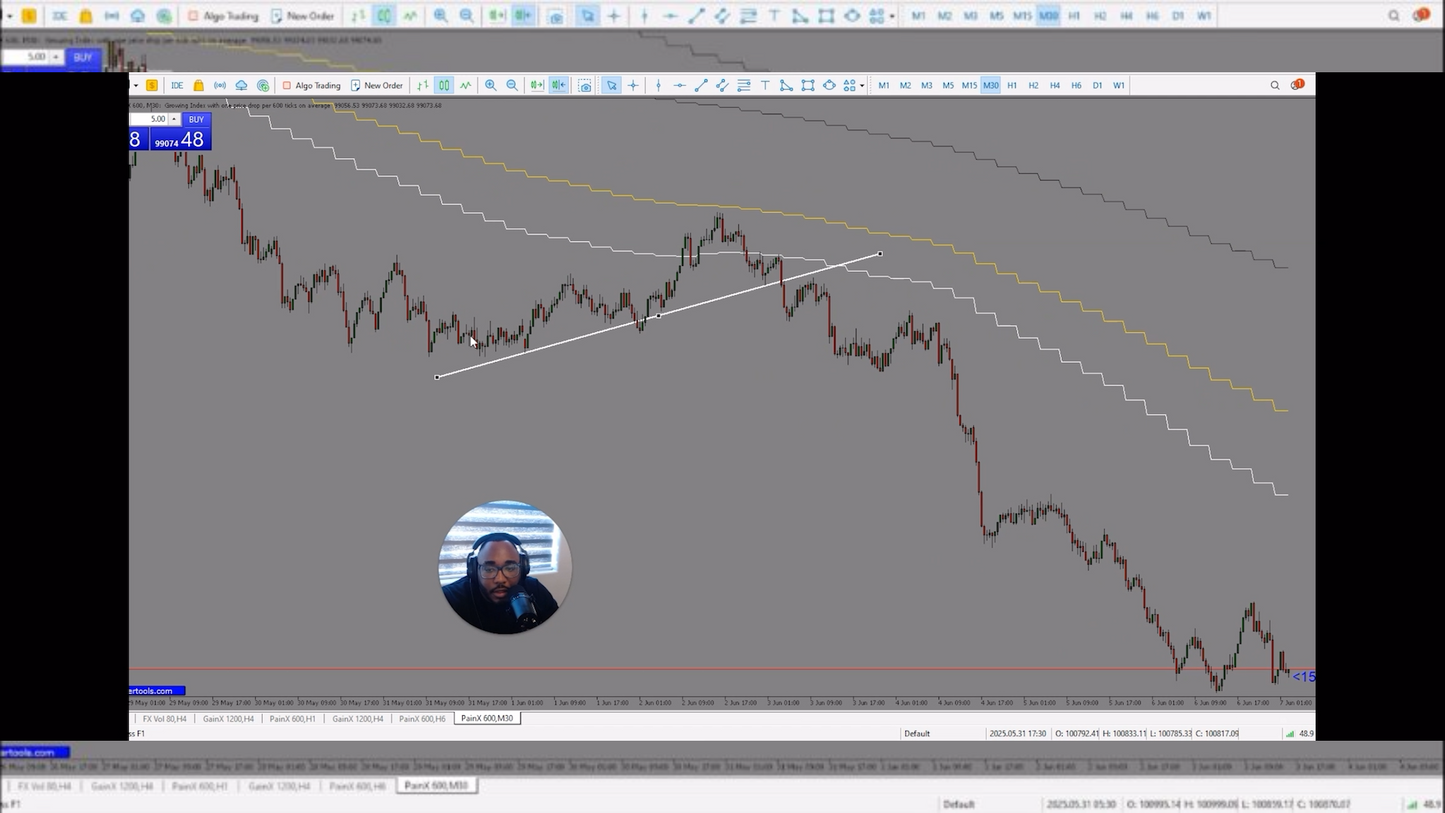
Task: Select the rectangle drawing tool
Action: (807, 85)
